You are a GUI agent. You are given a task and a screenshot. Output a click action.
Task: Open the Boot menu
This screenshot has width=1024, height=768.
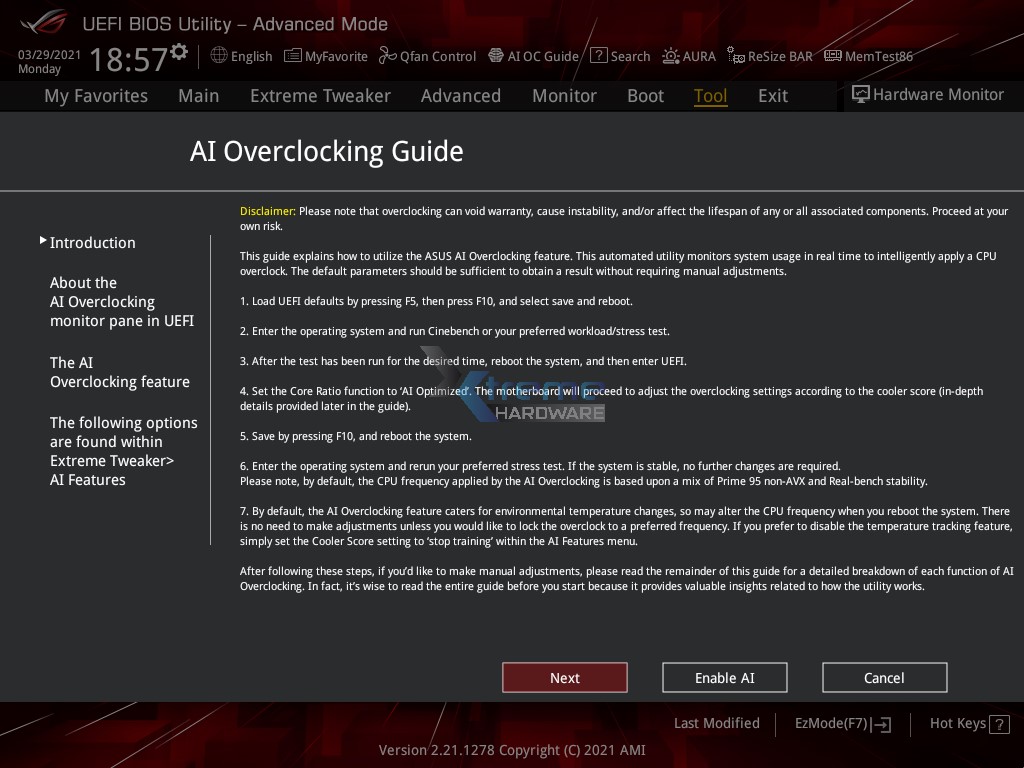coord(645,95)
